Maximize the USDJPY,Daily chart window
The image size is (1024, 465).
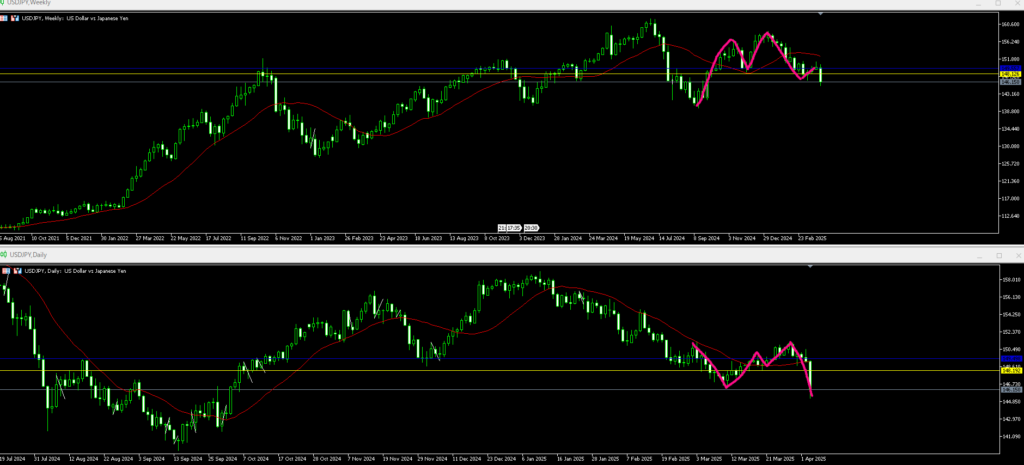coord(999,255)
